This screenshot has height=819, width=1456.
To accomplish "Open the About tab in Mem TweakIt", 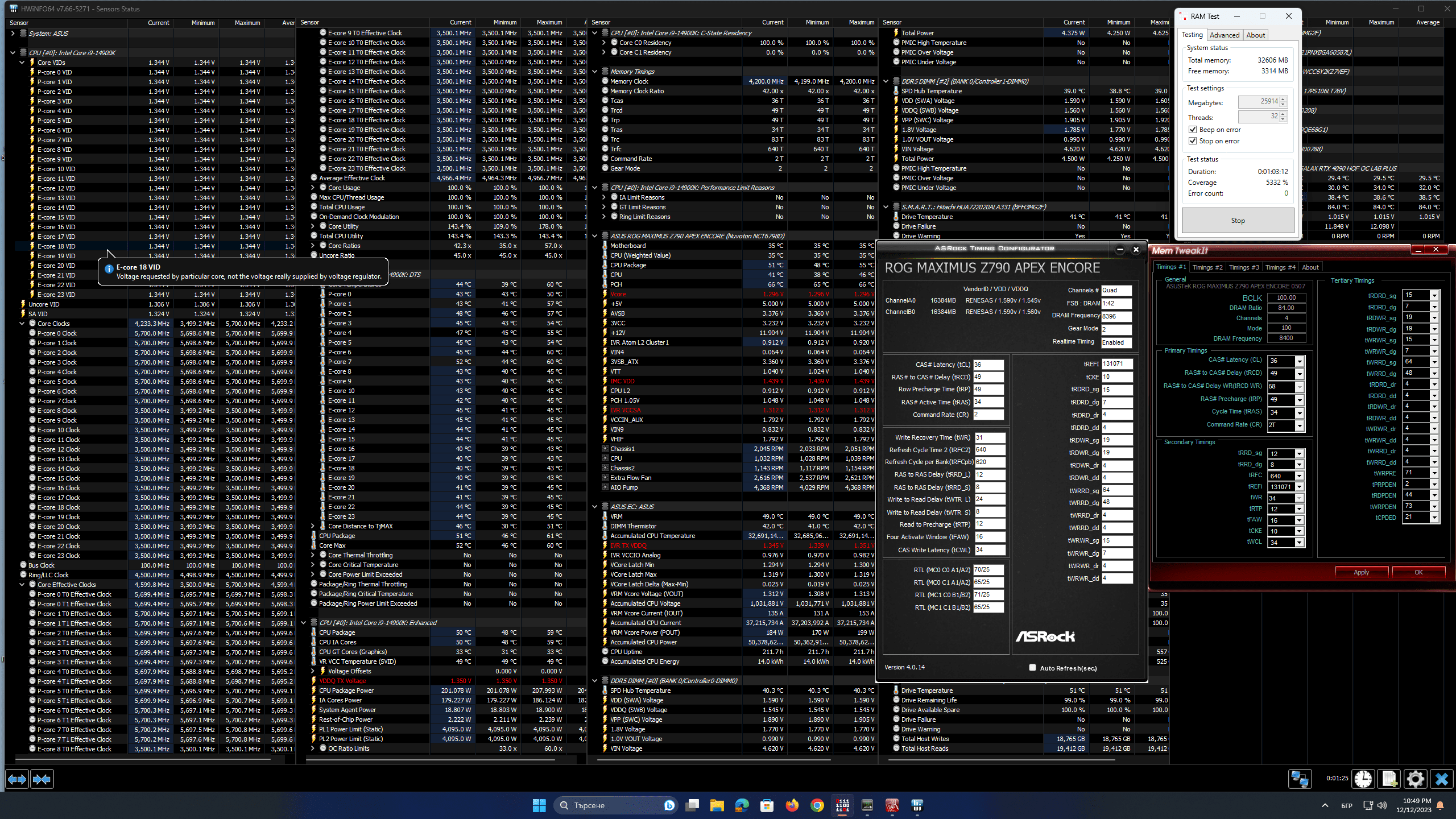I will coord(1310,267).
